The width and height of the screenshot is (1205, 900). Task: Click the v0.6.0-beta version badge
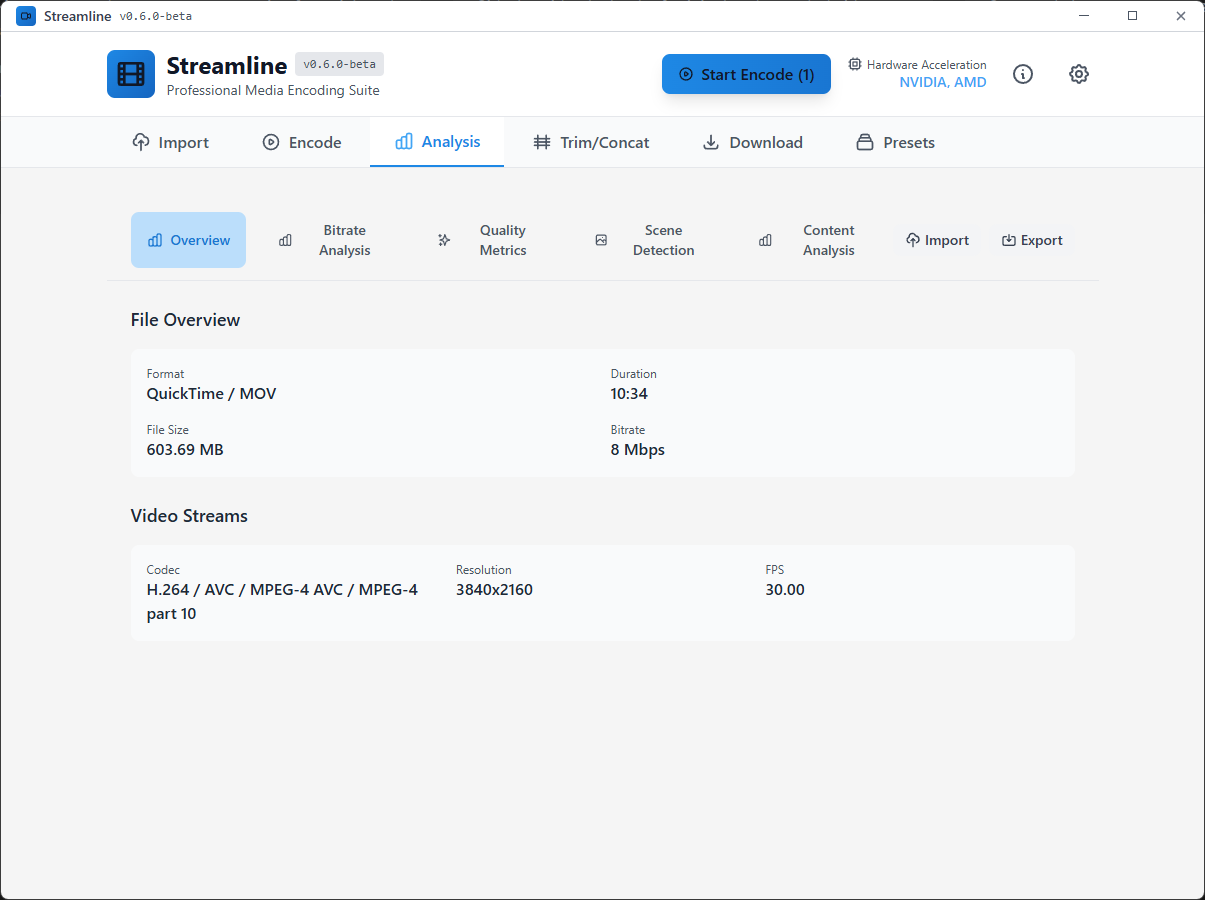(x=338, y=63)
